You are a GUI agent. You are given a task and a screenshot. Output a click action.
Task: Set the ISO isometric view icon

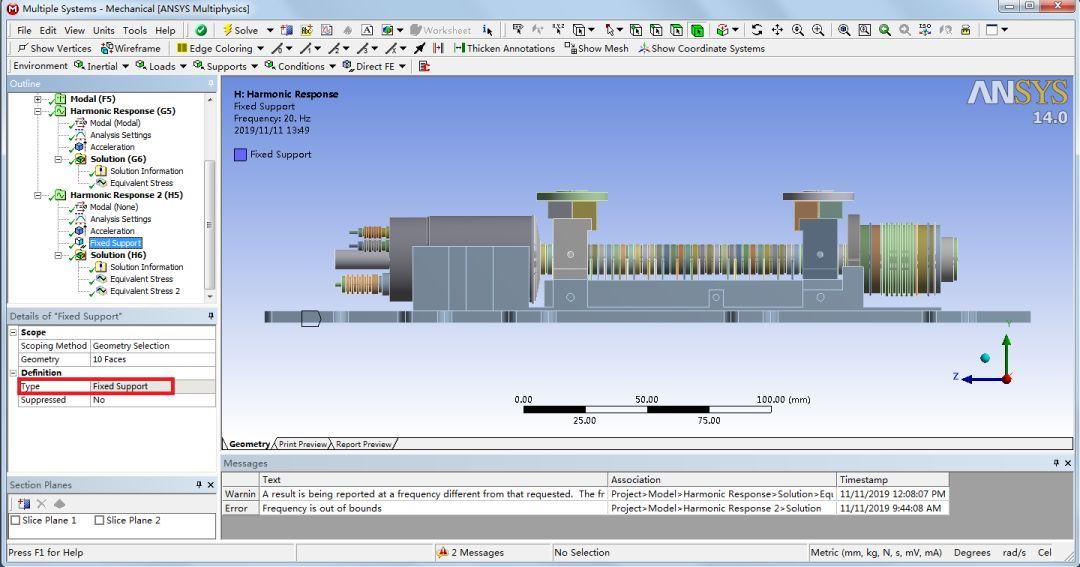925,30
